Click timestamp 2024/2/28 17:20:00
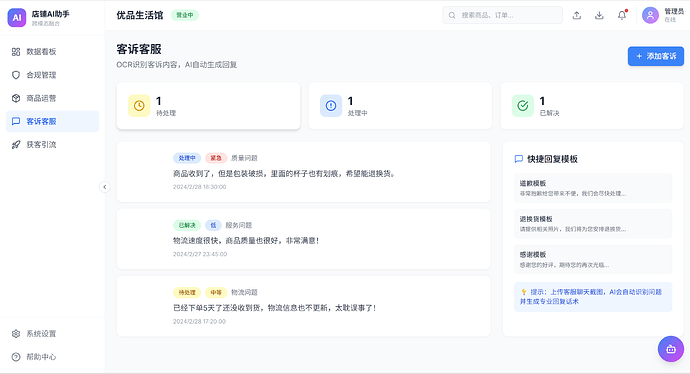The image size is (690, 374). click(x=199, y=322)
